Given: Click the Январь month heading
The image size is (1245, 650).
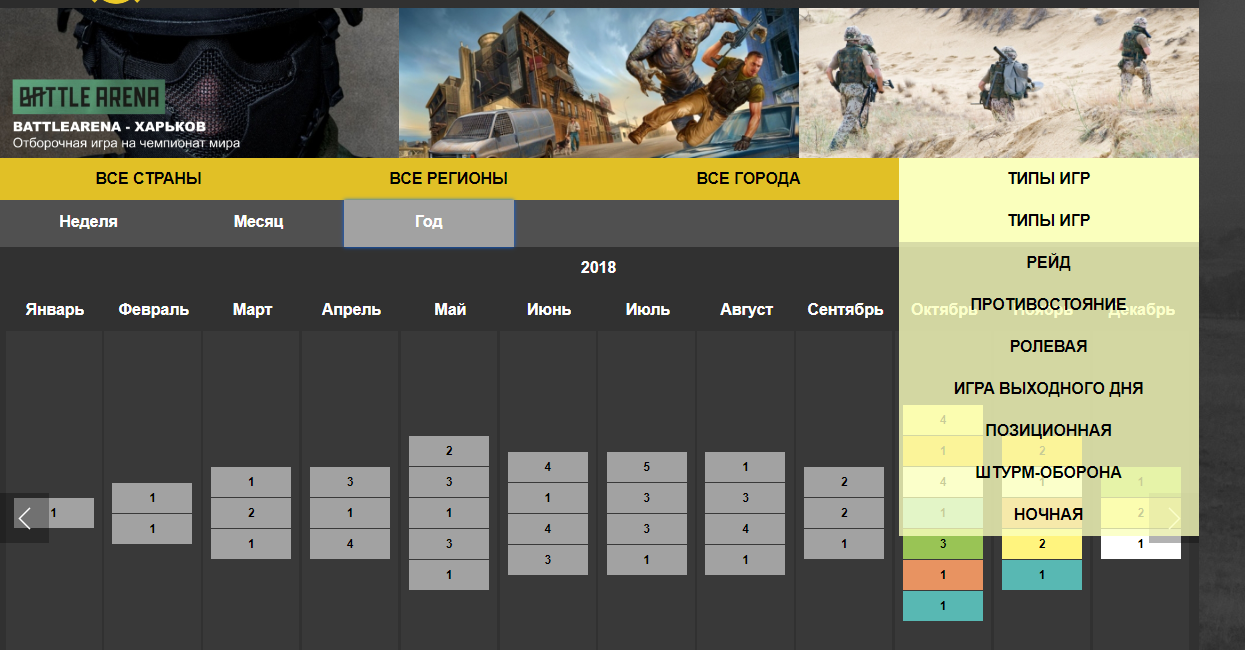Looking at the screenshot, I should 55,310.
